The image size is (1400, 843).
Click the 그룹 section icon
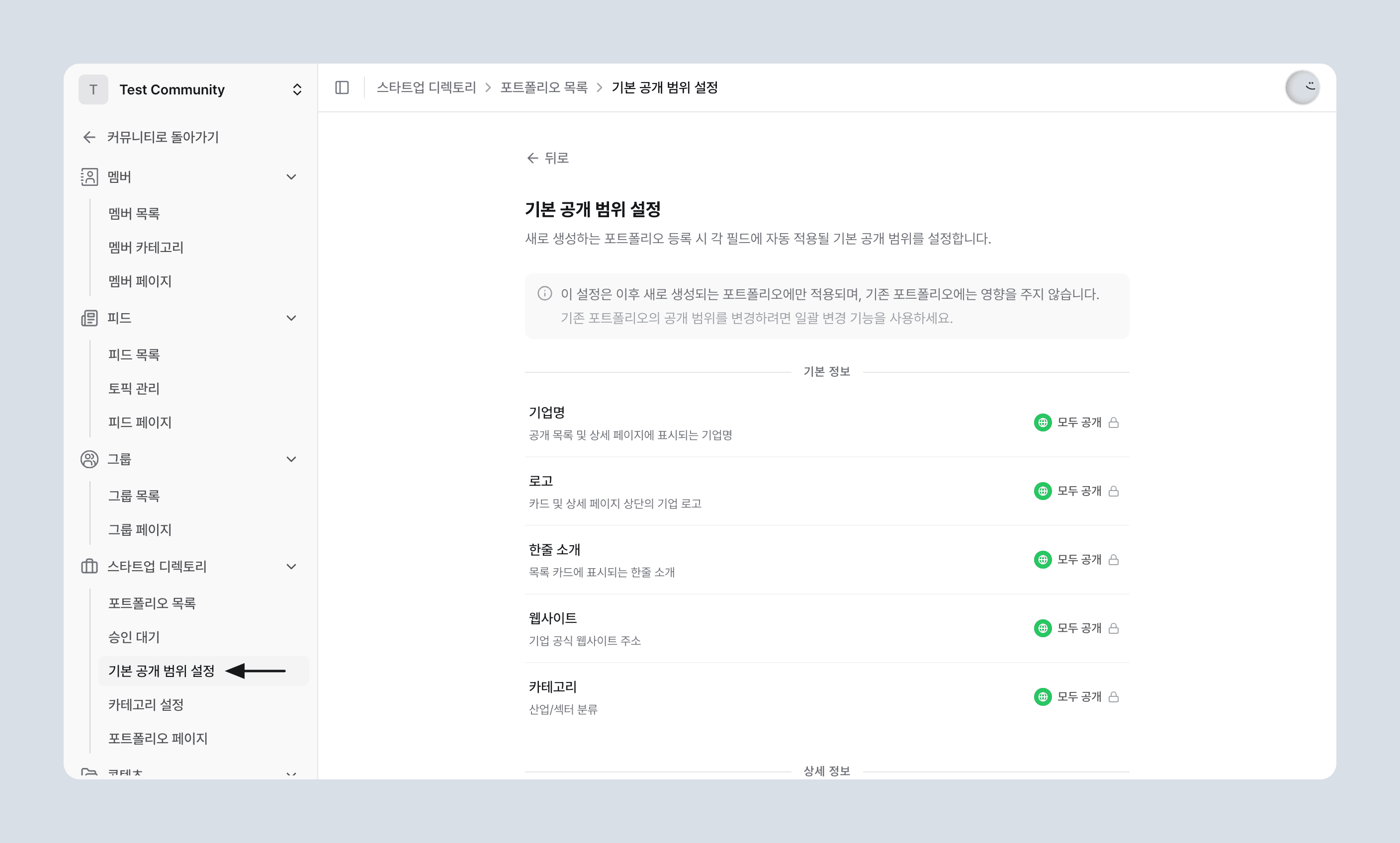click(89, 459)
